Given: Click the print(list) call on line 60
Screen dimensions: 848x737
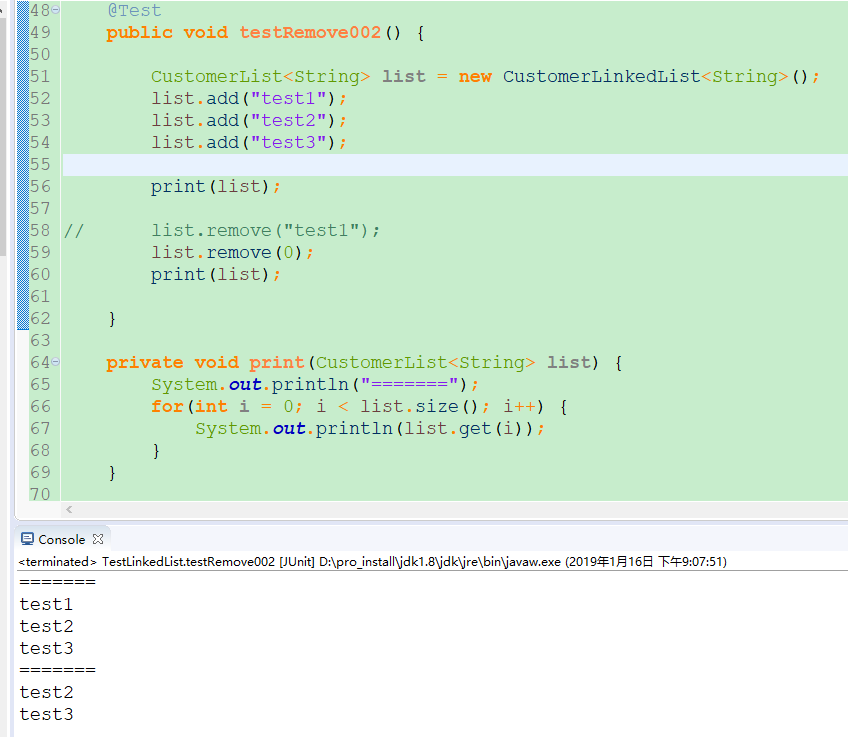Looking at the screenshot, I should coord(215,275).
